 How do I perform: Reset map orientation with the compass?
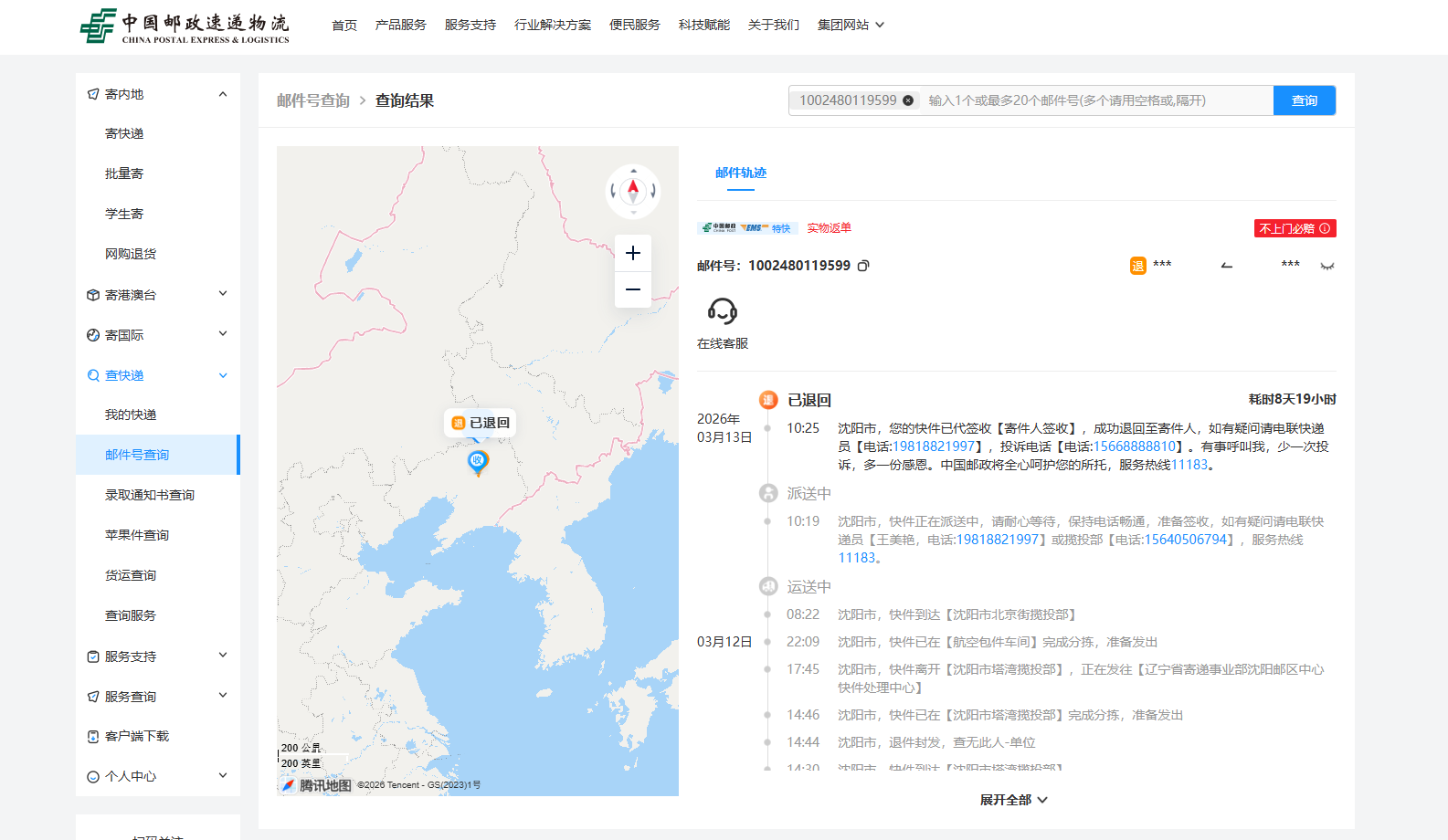[x=633, y=191]
